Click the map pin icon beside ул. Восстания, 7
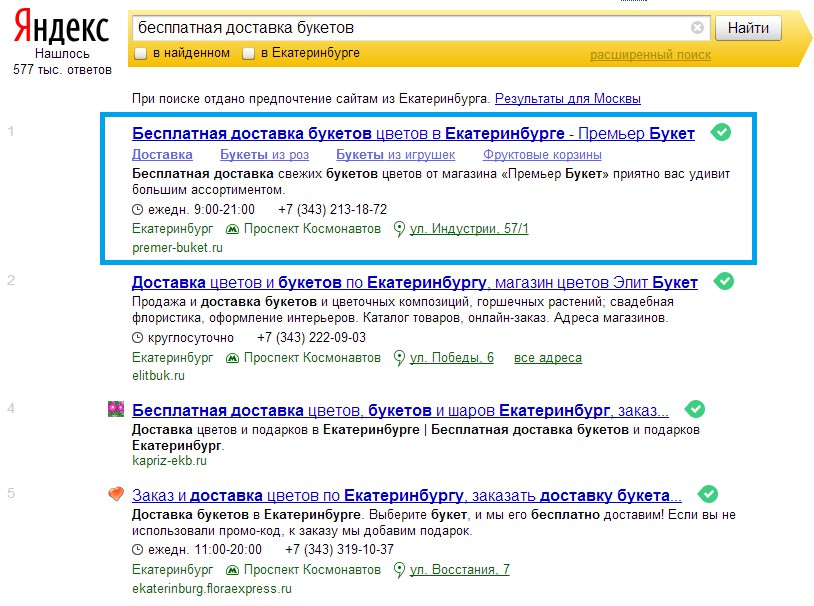The image size is (814, 606). tap(399, 570)
